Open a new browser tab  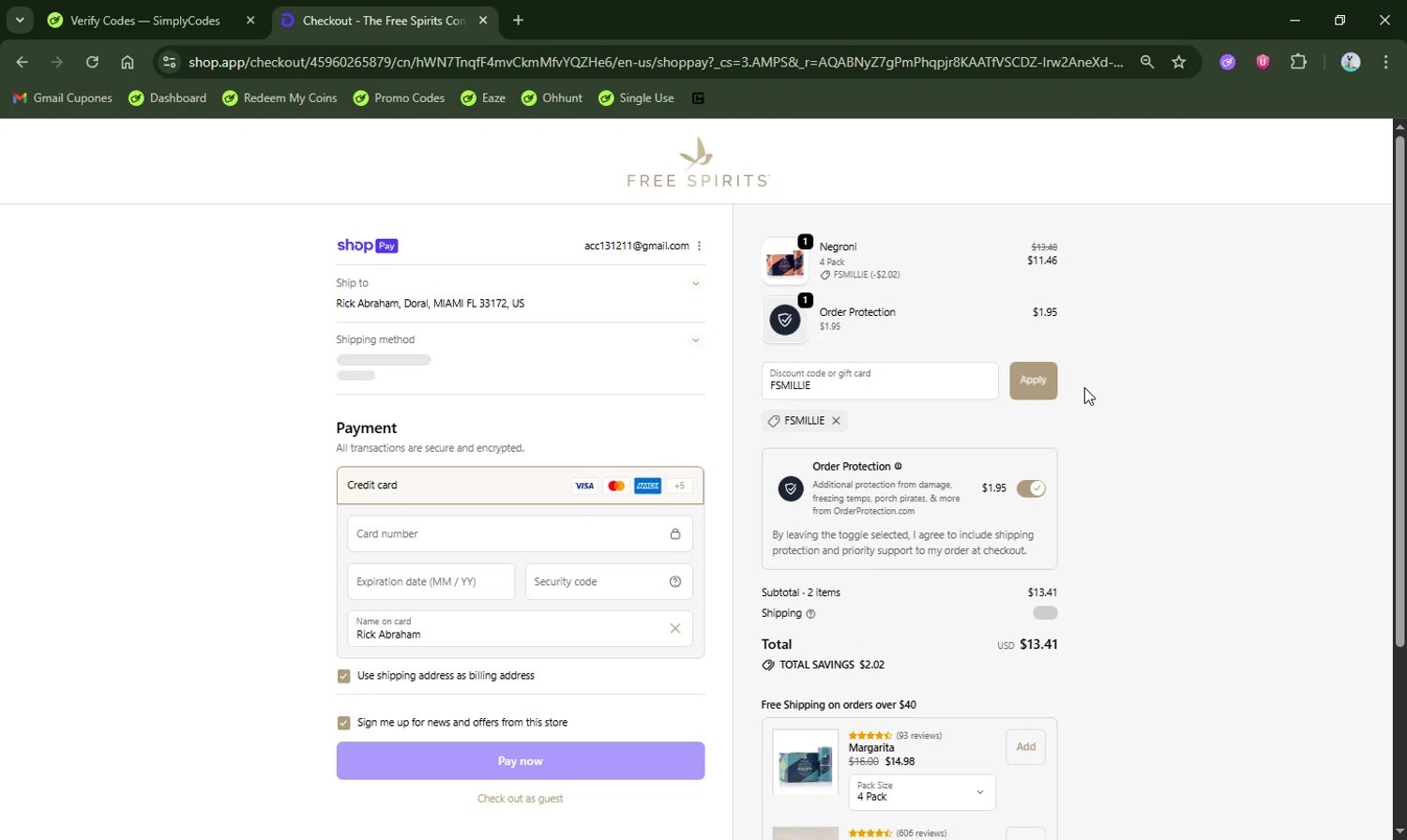pos(518,21)
